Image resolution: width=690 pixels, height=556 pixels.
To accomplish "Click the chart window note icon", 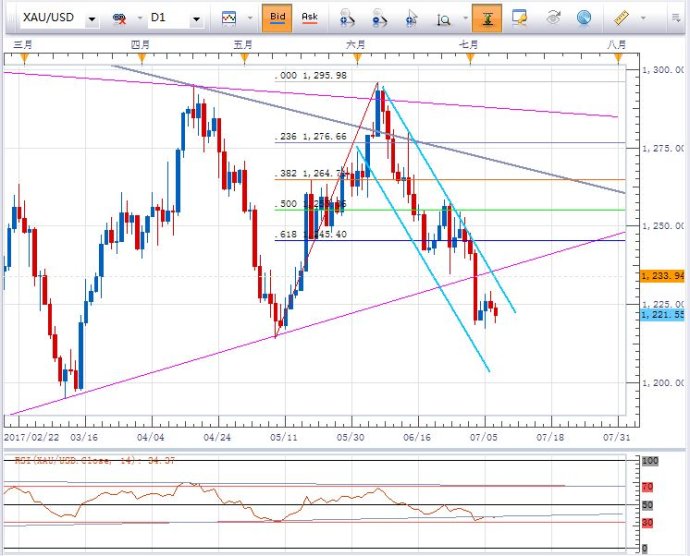I will coord(519,18).
